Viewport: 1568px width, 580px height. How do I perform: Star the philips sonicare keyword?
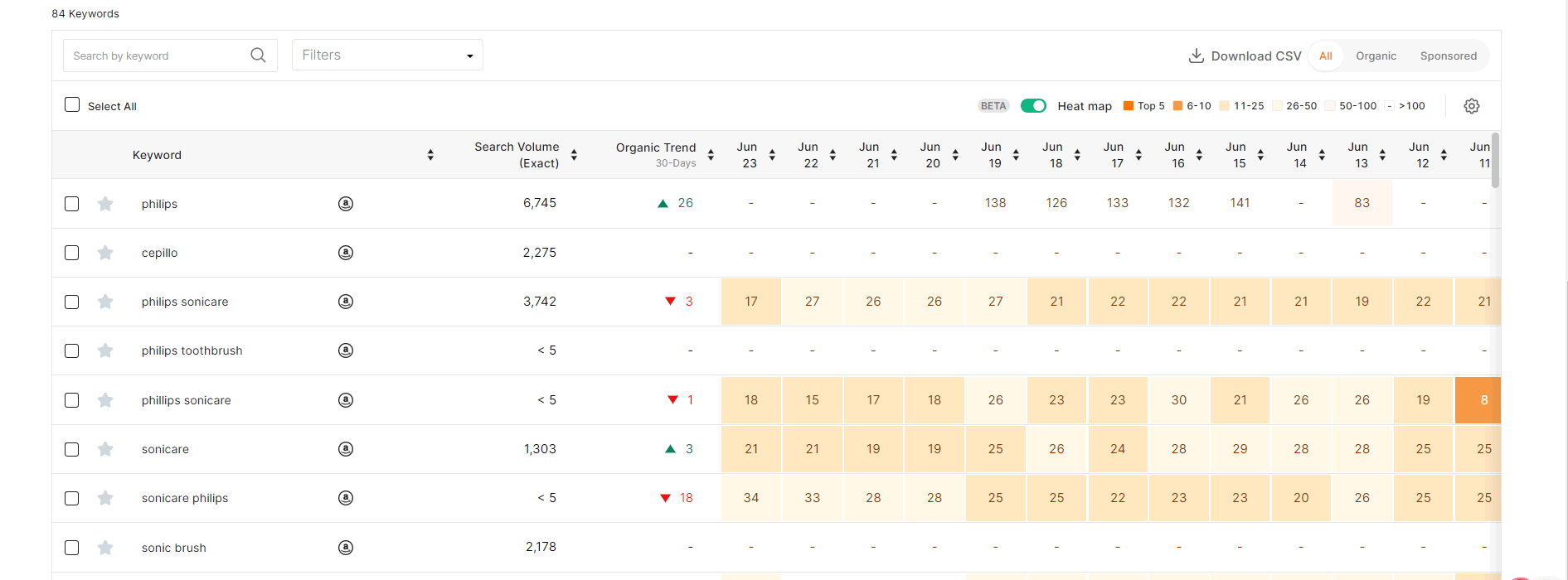pyautogui.click(x=105, y=302)
